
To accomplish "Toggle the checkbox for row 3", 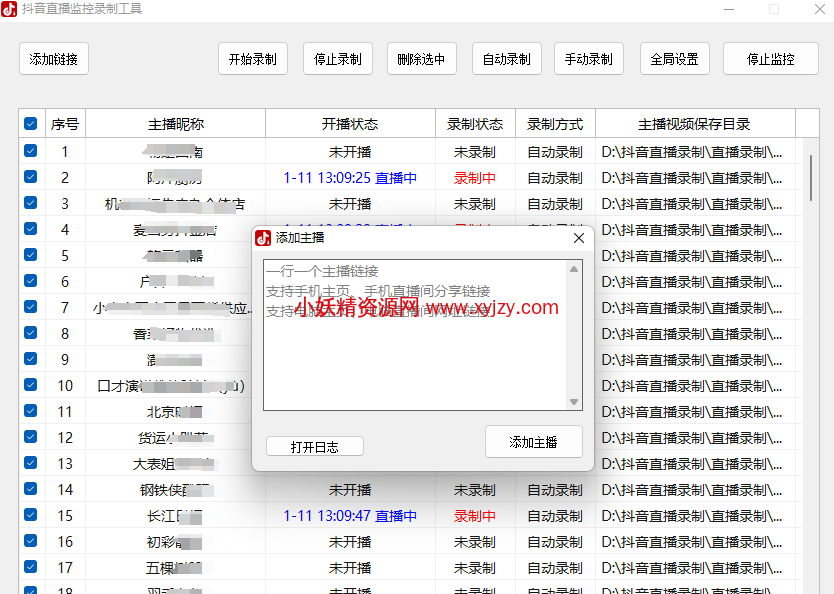I will click(x=31, y=203).
